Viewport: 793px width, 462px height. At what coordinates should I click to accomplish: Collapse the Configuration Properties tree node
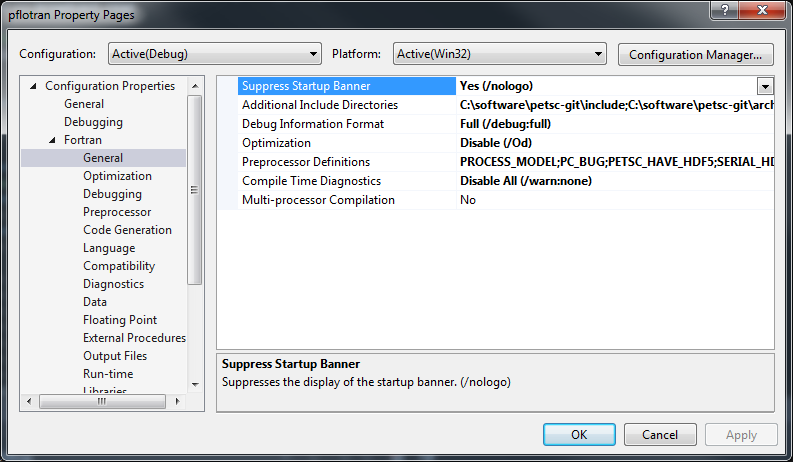tap(34, 86)
